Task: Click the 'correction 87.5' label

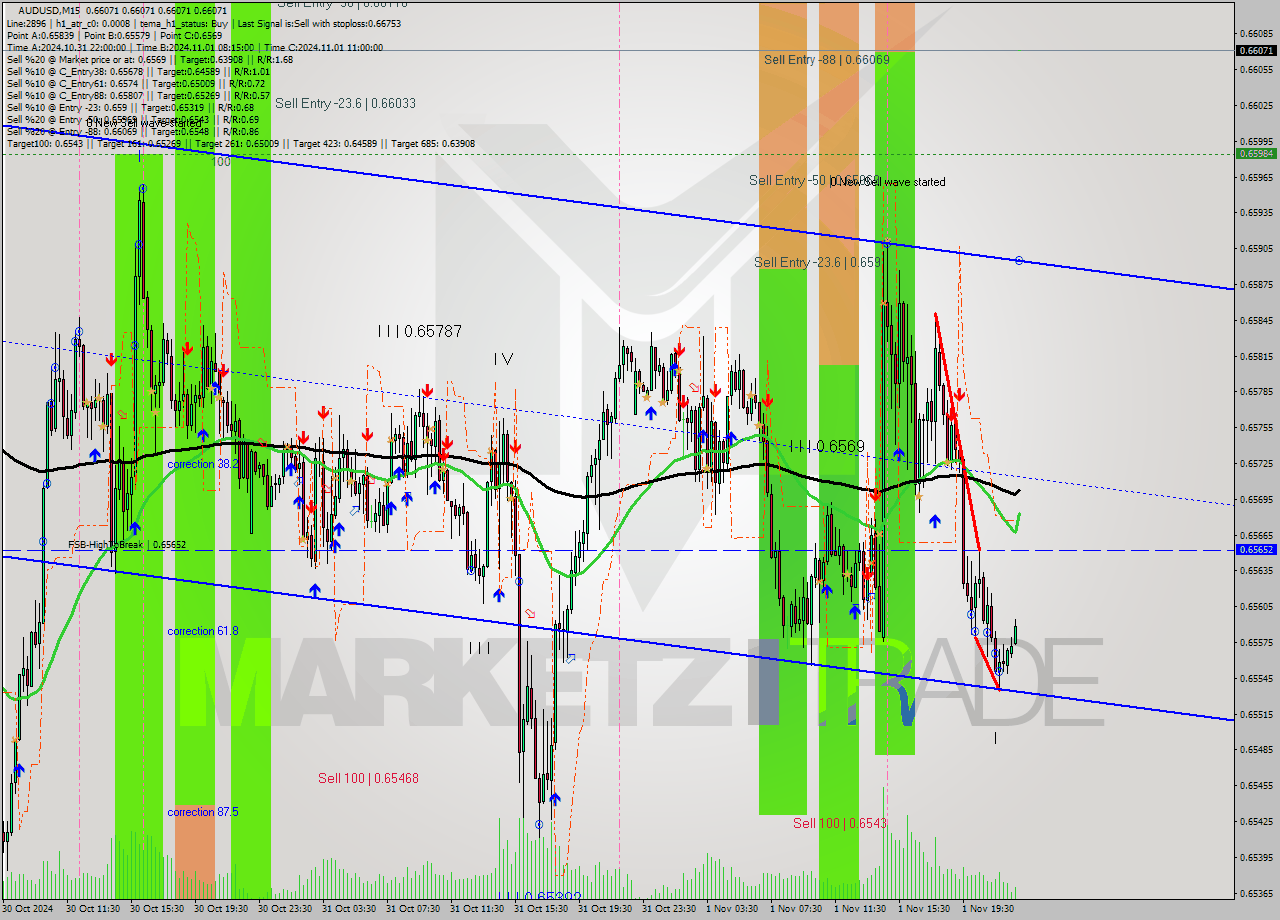Action: 202,812
